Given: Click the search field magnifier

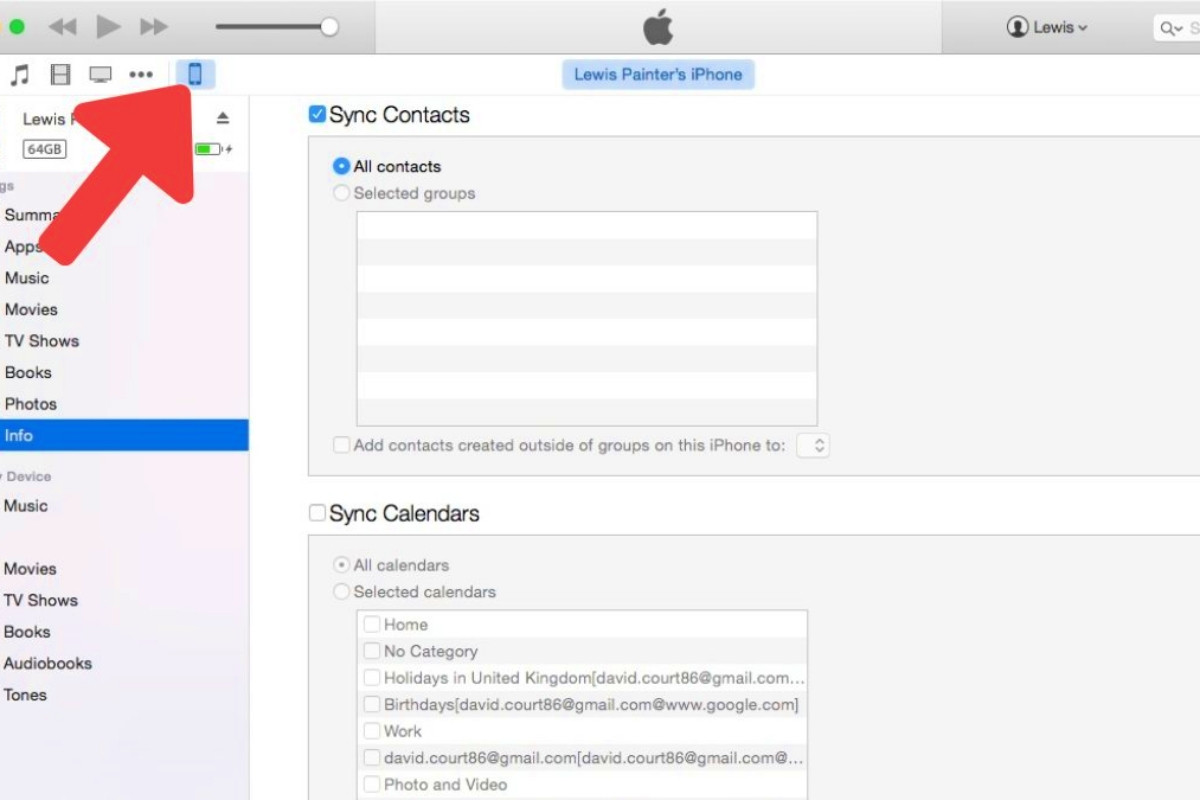Looking at the screenshot, I should pyautogui.click(x=1168, y=28).
